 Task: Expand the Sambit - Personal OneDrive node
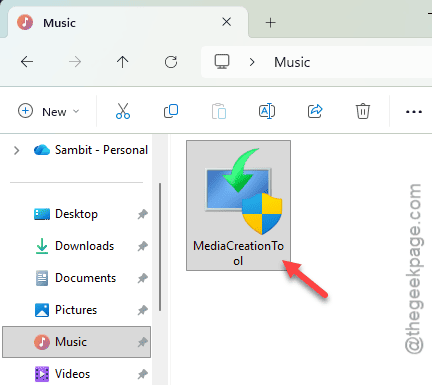(16, 151)
